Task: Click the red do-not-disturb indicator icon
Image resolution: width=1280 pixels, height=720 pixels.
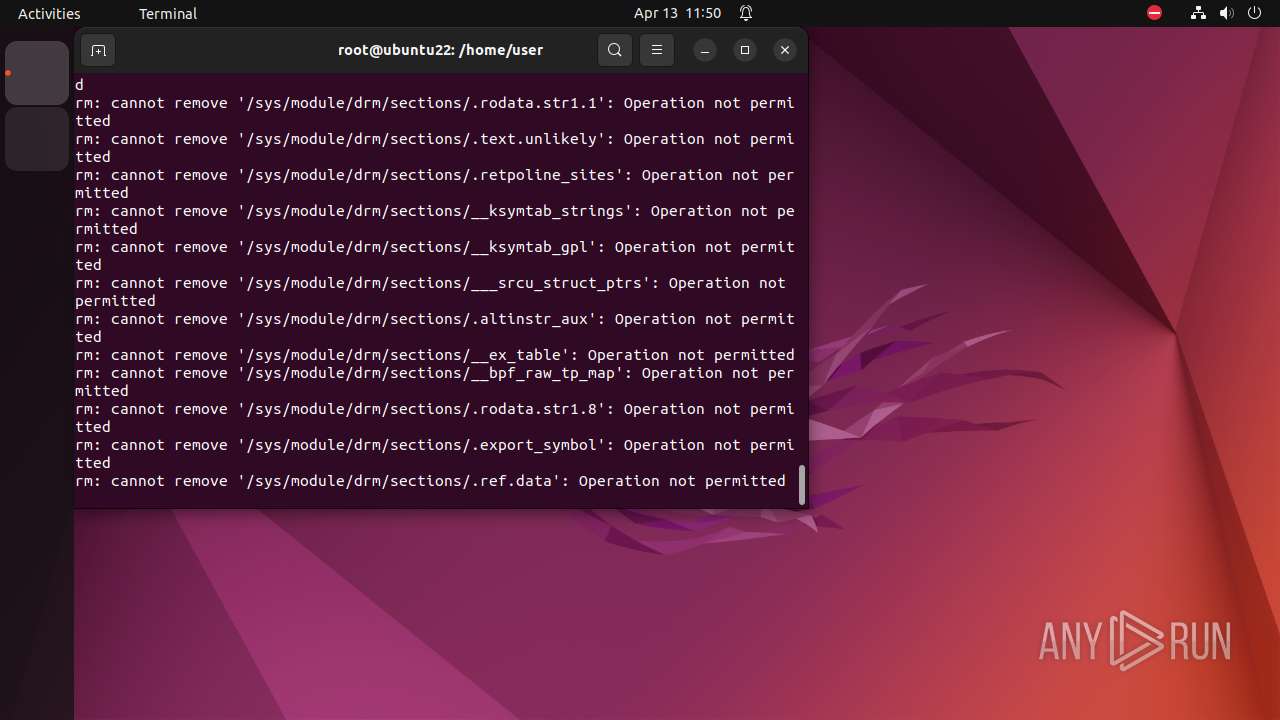Action: tap(1154, 13)
